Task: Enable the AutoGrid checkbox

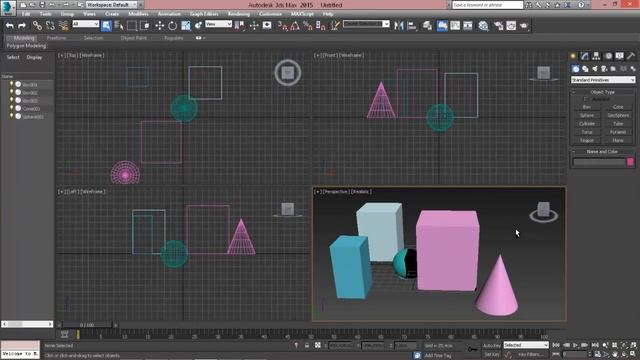Action: point(586,99)
